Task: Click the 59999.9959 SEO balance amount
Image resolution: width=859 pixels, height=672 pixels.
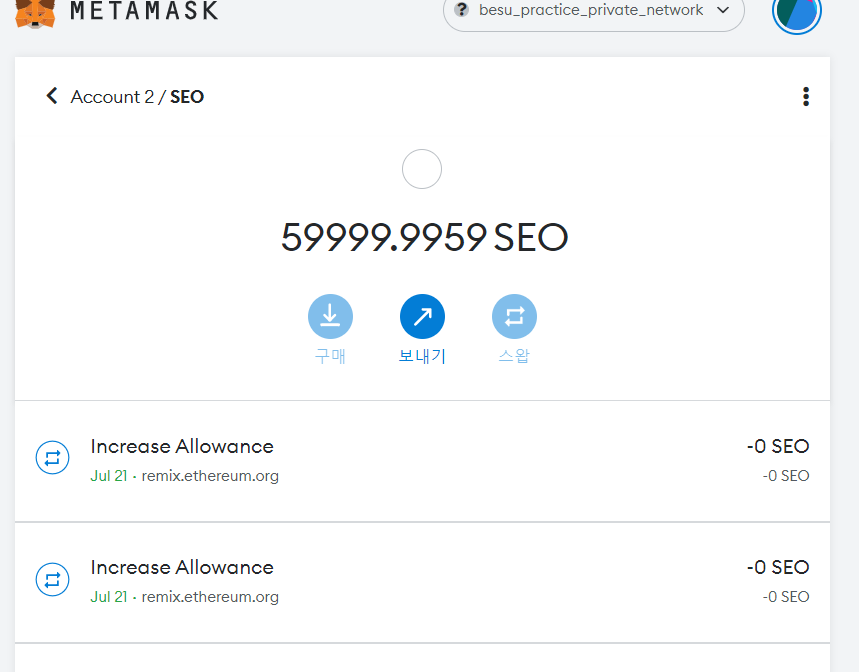Action: (424, 238)
